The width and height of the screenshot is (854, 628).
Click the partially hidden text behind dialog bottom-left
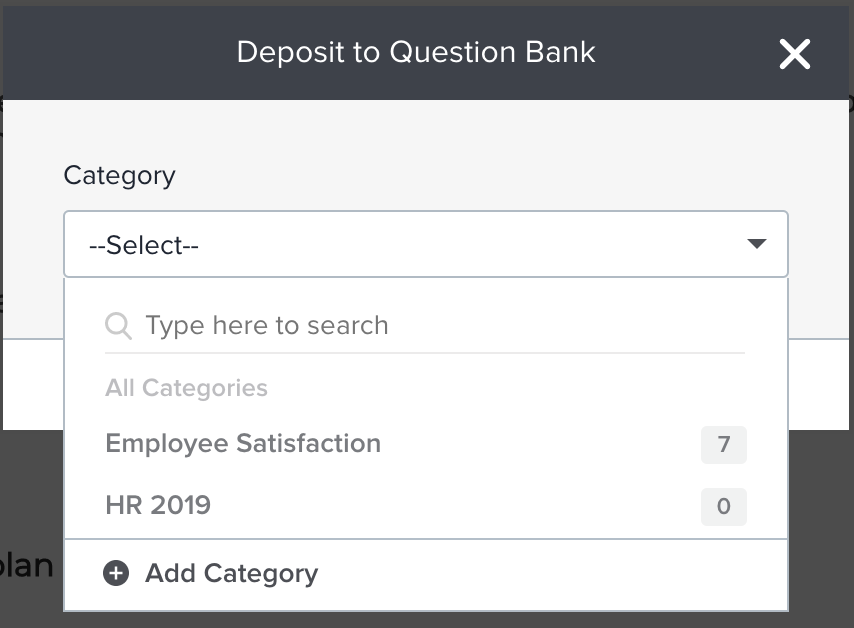click(28, 565)
